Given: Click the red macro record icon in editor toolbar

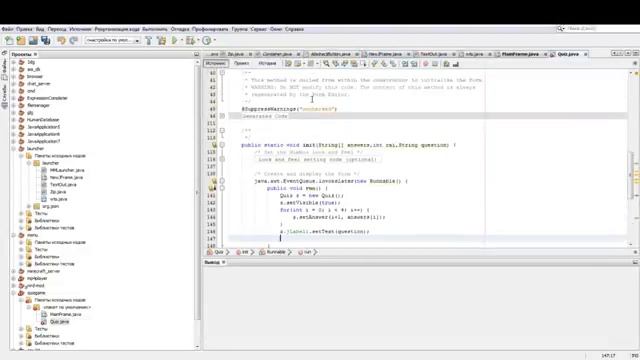Looking at the screenshot, I should [425, 64].
